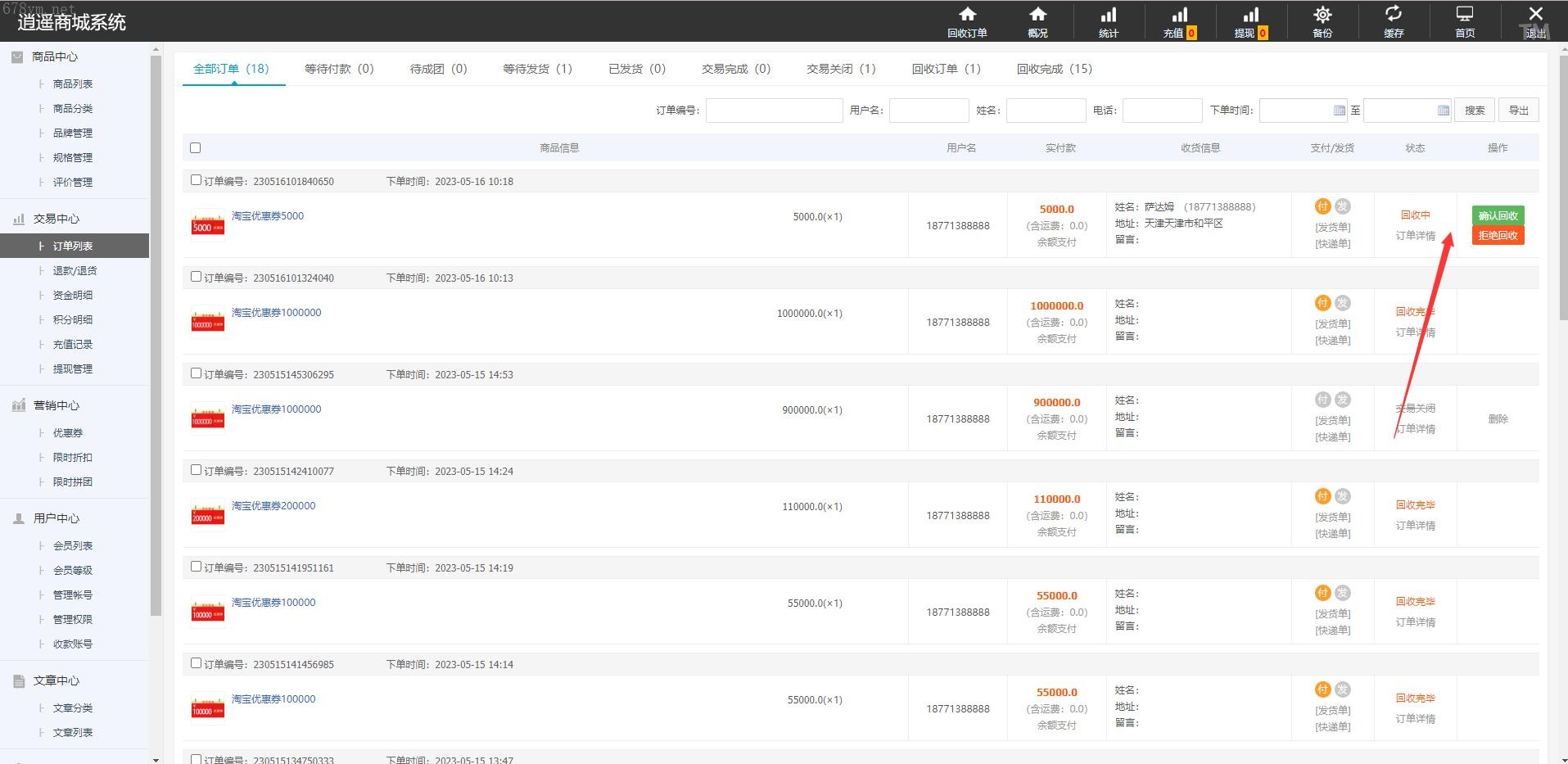
Task: Toggle the select-all checkbox in table header
Action: (x=195, y=148)
